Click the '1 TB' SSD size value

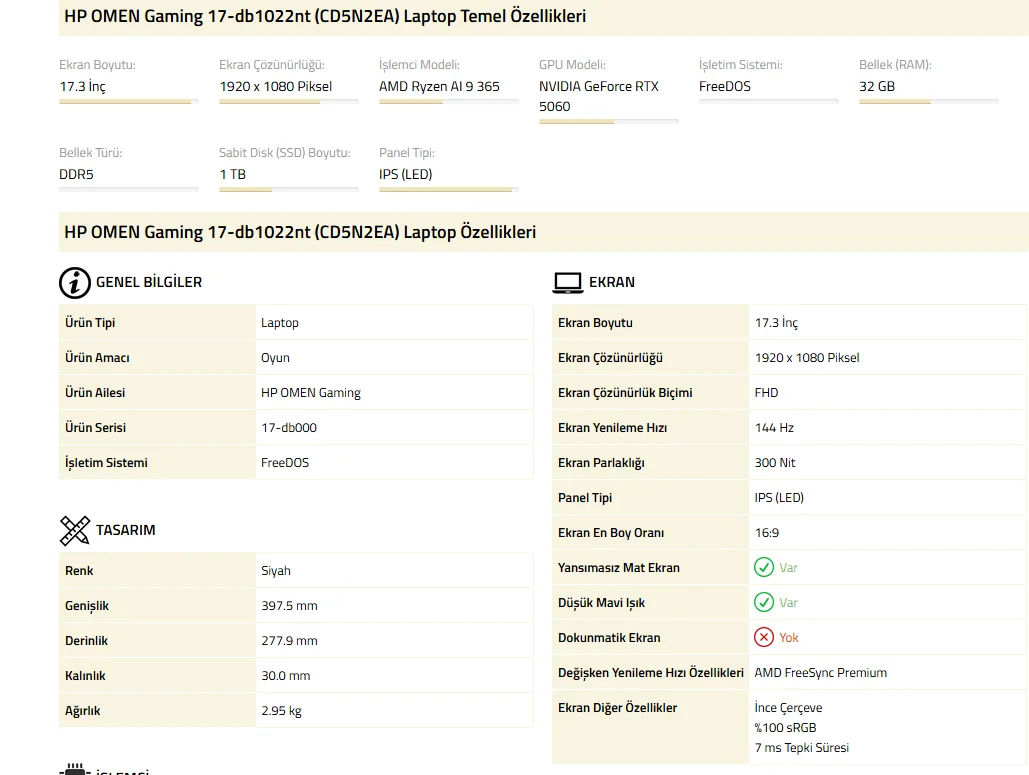pos(232,175)
